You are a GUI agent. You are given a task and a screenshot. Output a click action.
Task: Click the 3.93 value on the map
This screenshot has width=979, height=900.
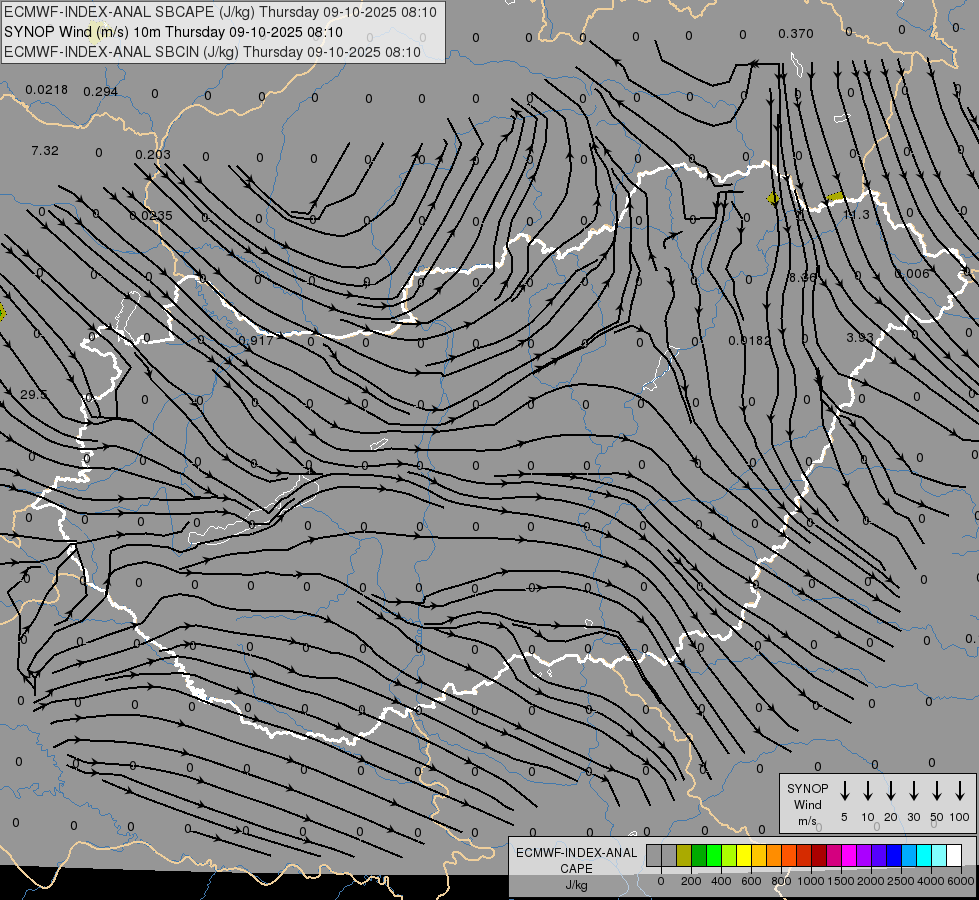tap(860, 338)
